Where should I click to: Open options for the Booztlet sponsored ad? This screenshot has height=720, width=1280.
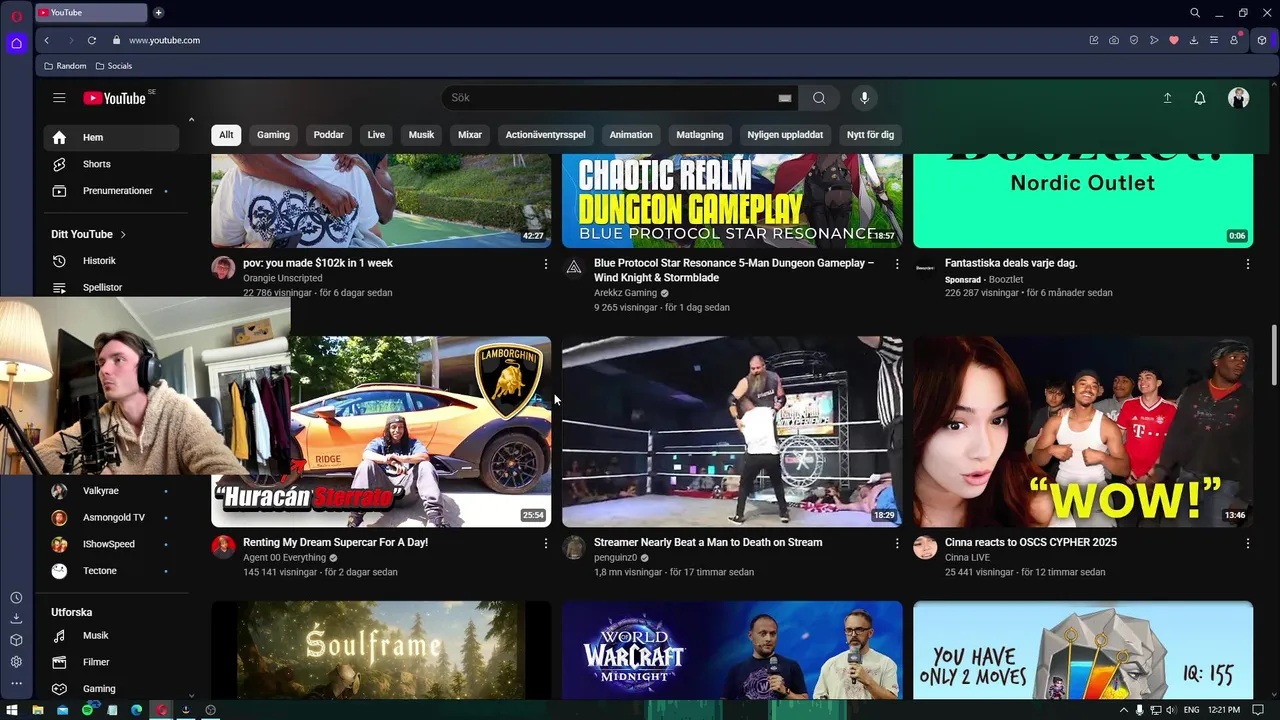click(1248, 264)
